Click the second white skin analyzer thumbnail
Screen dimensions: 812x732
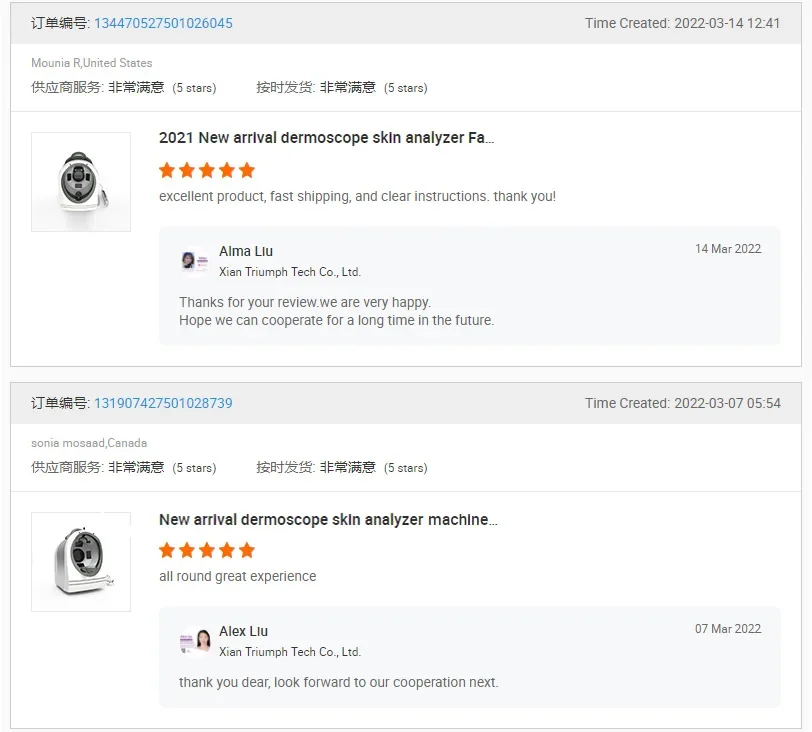pyautogui.click(x=81, y=562)
